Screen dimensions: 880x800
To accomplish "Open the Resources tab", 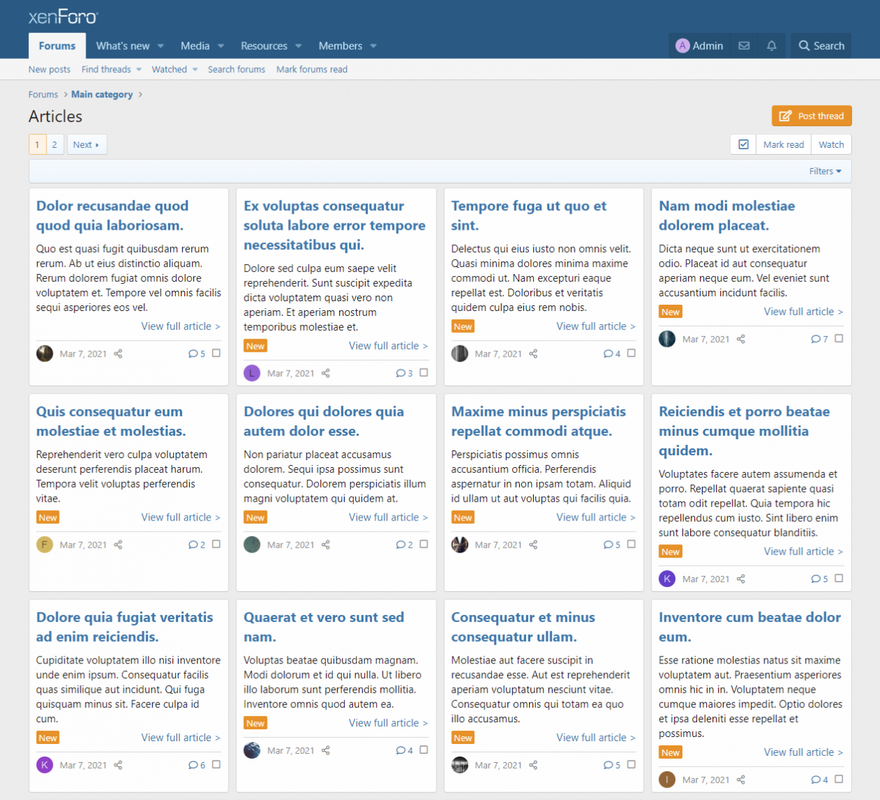I will point(264,46).
